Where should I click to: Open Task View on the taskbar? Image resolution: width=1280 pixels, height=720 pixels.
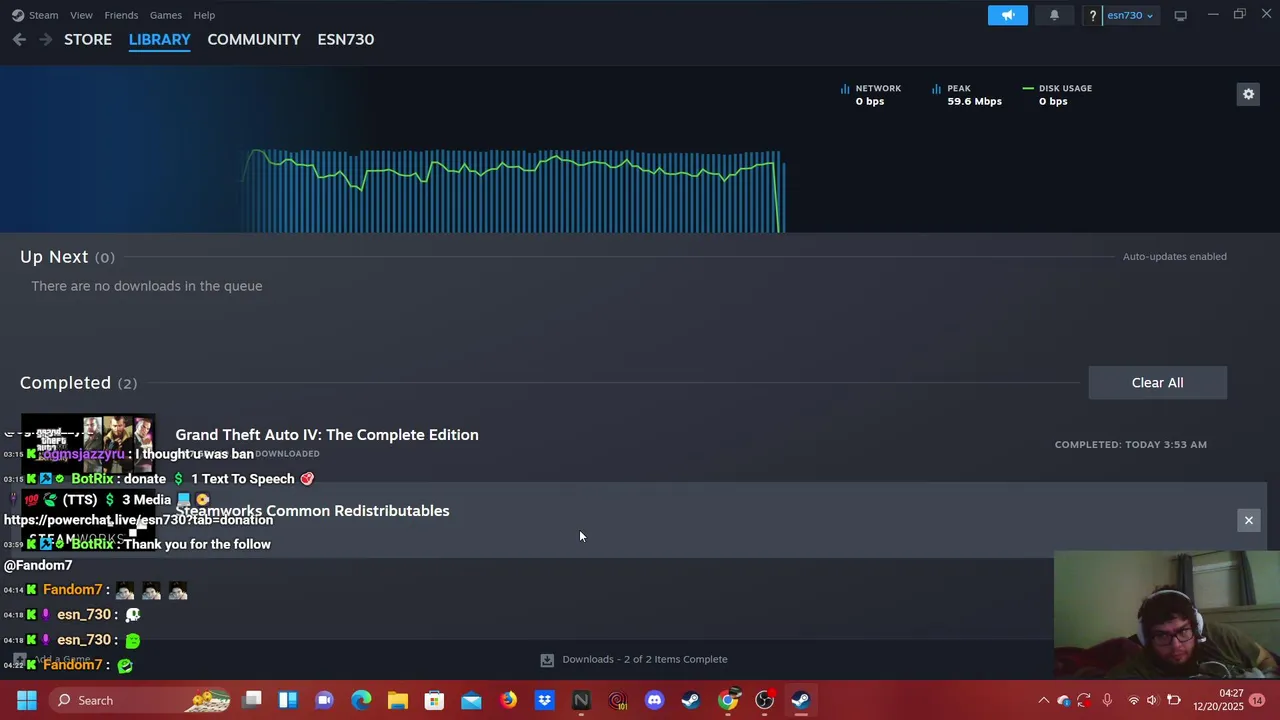click(252, 700)
